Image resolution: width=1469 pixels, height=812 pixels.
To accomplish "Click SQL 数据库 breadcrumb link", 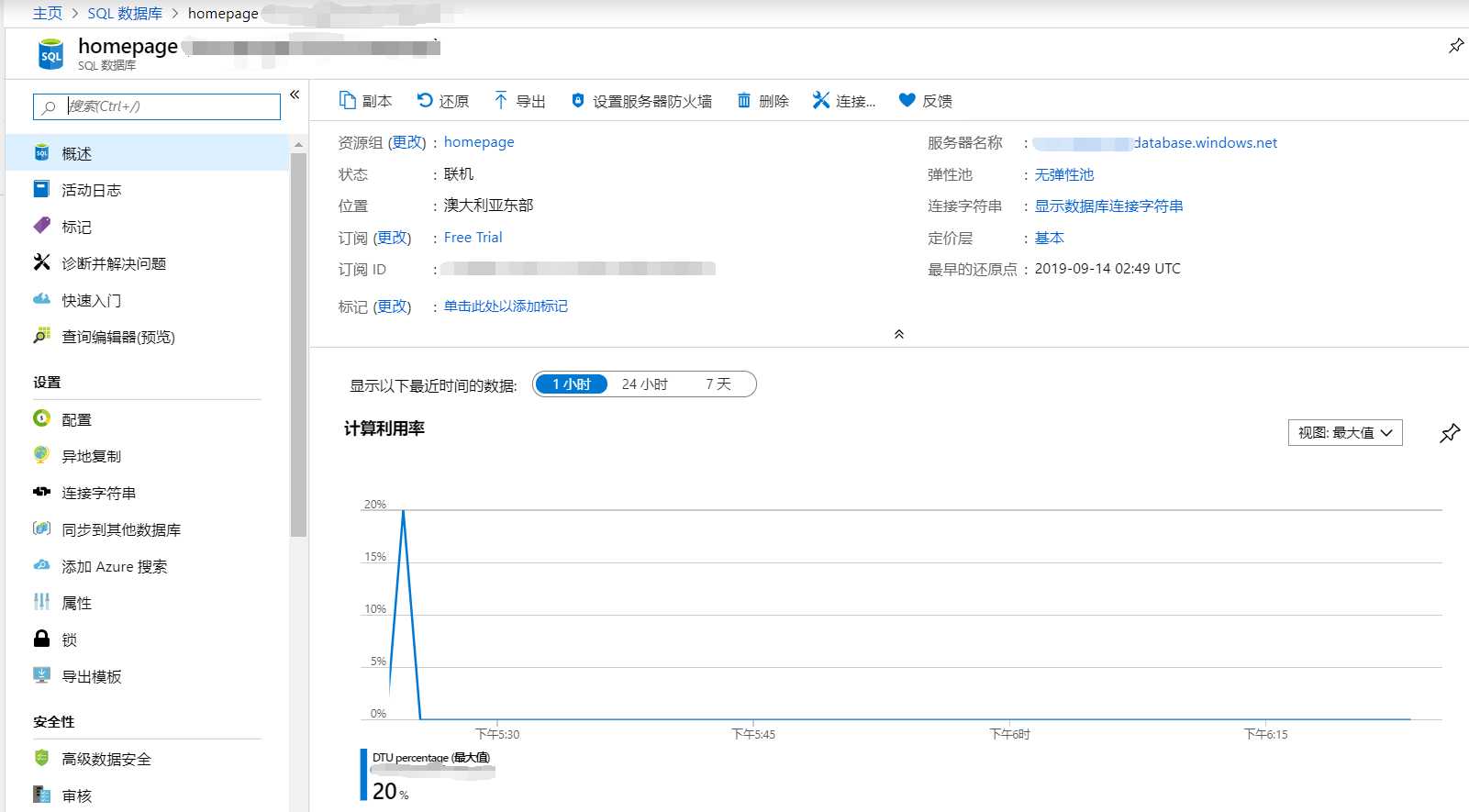I will click(125, 14).
